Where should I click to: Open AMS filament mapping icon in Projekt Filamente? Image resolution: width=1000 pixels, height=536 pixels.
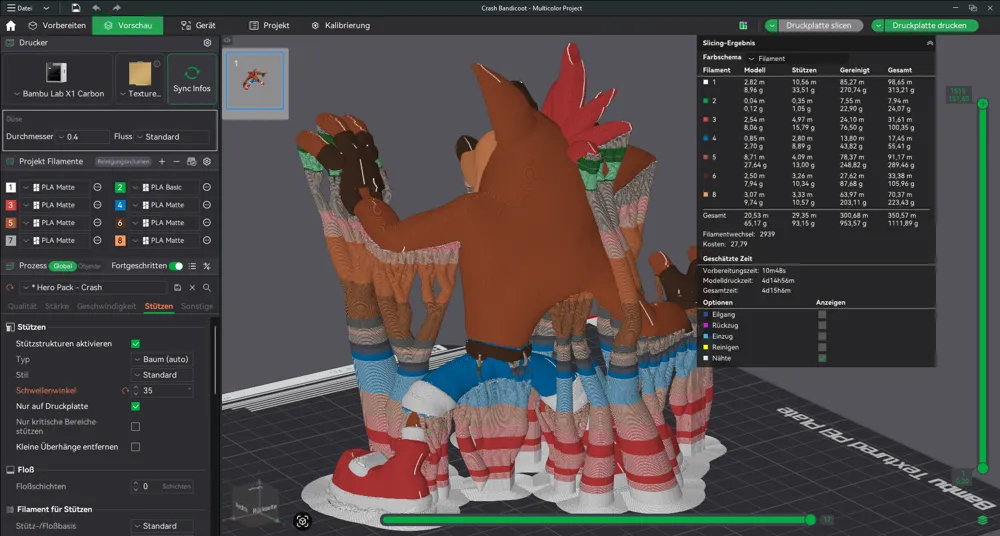(x=191, y=161)
